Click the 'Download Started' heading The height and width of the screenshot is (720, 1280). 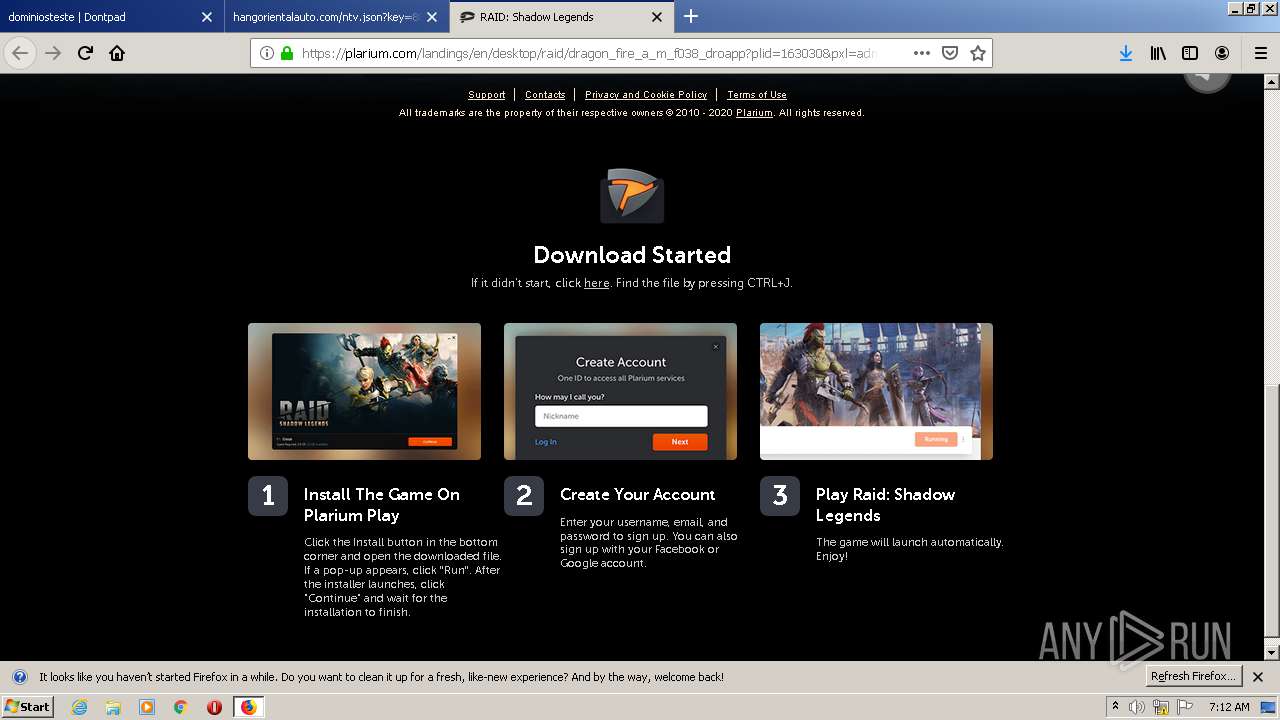coord(632,255)
